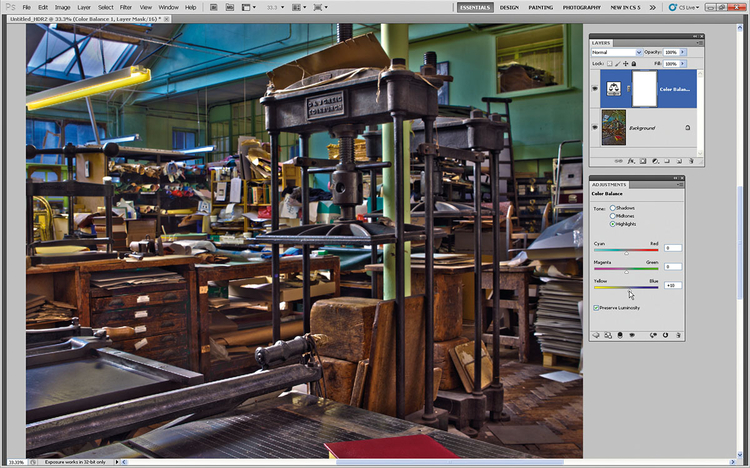
Task: Close the Untitled_HDR2 document tab
Action: tap(167, 19)
